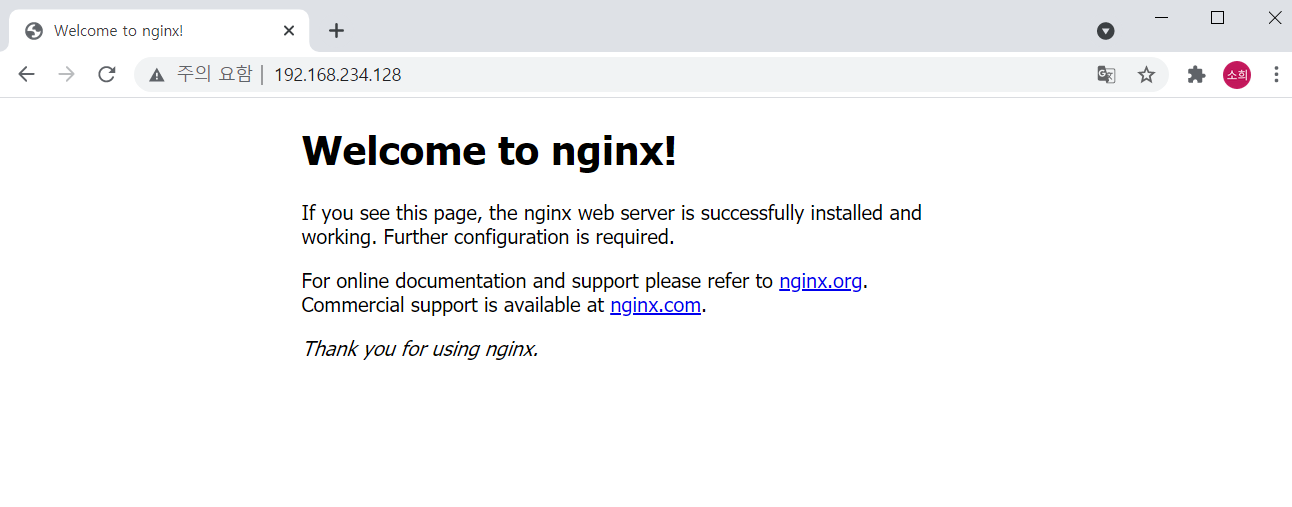Viewport: 1292px width, 507px height.
Task: Open a new tab with the plus button
Action: click(x=336, y=30)
